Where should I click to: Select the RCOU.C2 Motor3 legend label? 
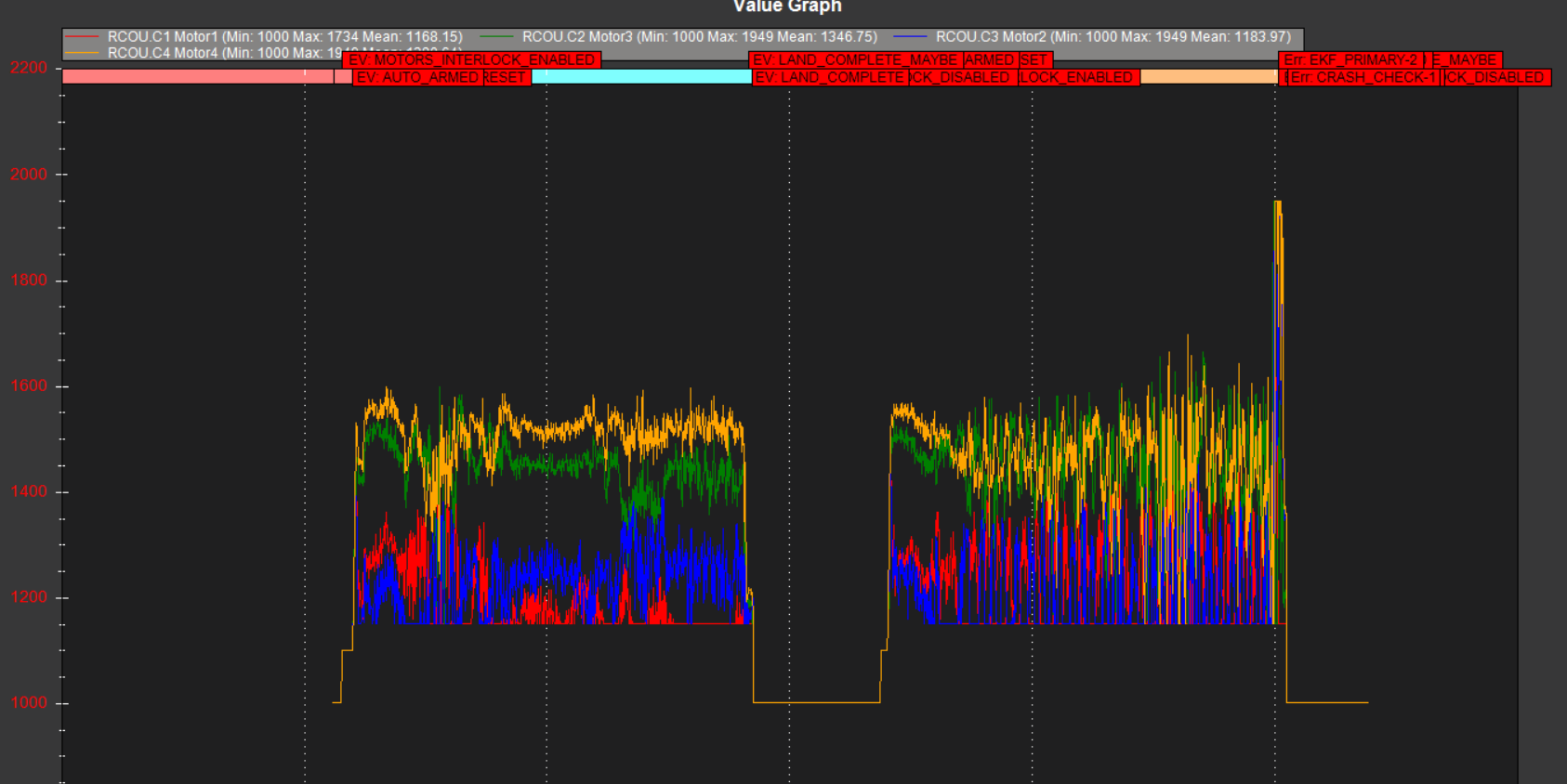click(699, 37)
